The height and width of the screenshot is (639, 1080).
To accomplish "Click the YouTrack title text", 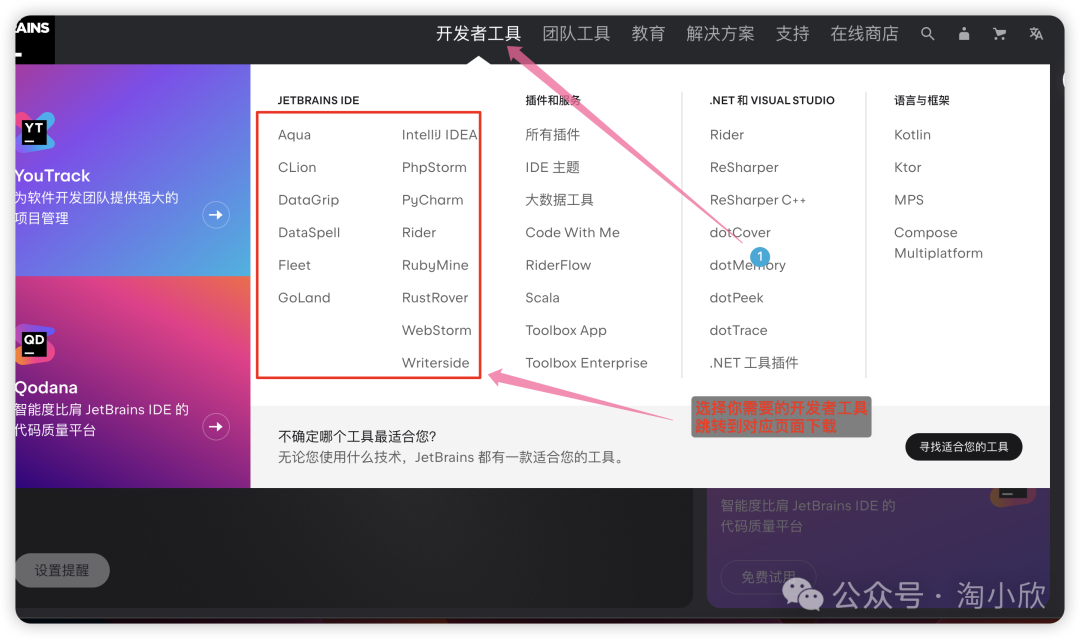I will click(52, 176).
